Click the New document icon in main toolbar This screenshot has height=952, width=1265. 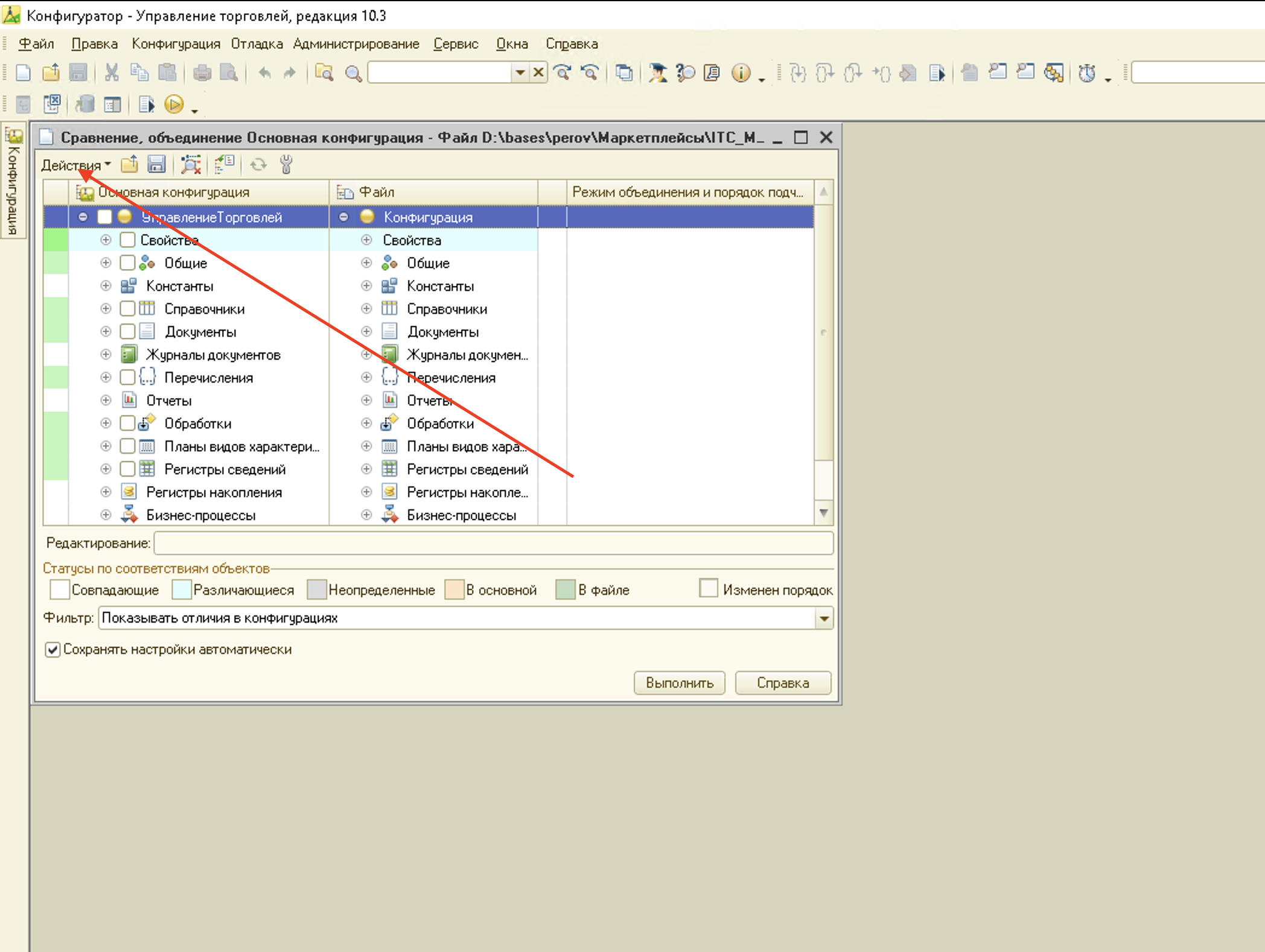coord(23,73)
